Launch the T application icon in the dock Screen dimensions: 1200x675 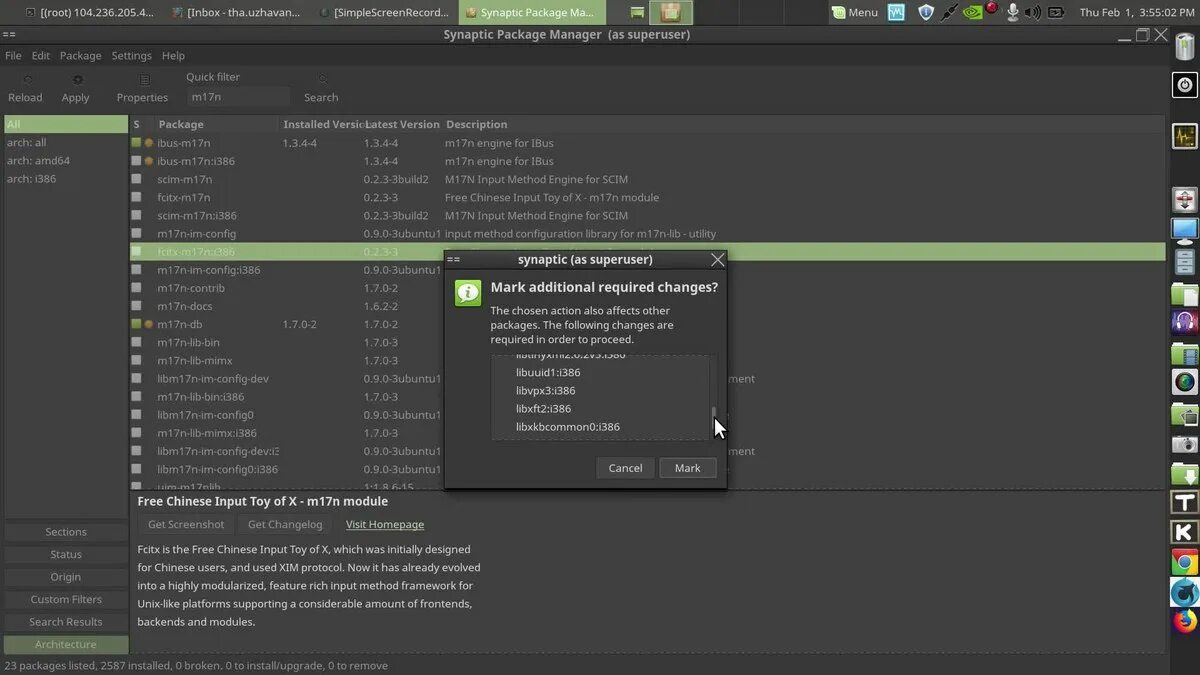pyautogui.click(x=1185, y=503)
